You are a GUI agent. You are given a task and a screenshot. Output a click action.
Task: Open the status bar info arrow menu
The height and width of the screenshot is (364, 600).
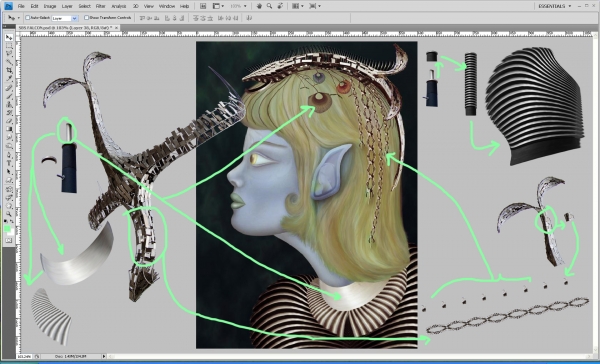(x=104, y=356)
